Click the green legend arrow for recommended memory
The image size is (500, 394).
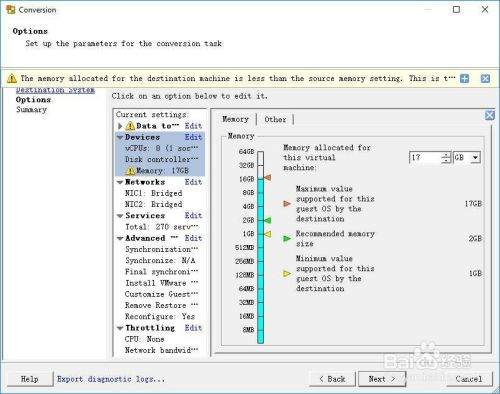(287, 238)
